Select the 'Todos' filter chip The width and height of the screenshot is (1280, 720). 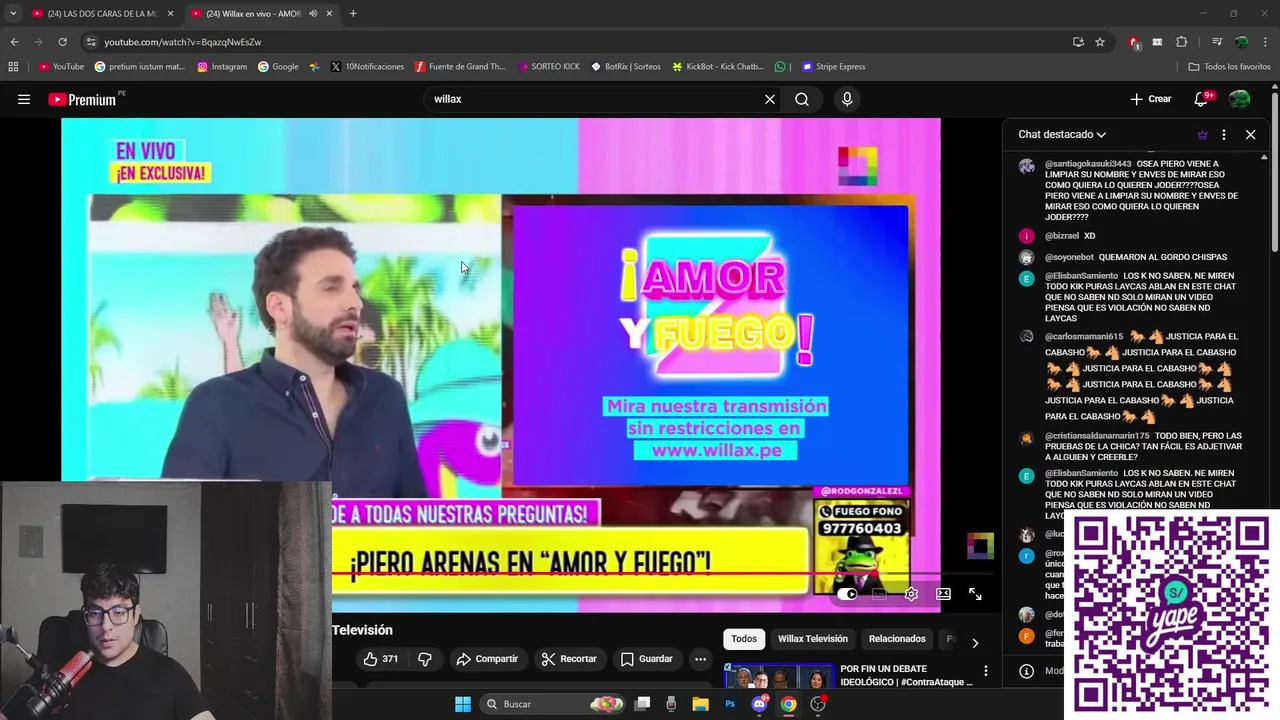point(744,639)
